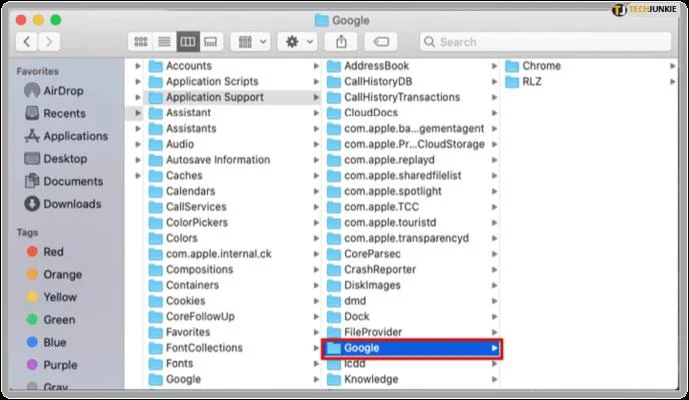Screen dimensions: 689x400
Task: Switch to list view
Action: 164,42
